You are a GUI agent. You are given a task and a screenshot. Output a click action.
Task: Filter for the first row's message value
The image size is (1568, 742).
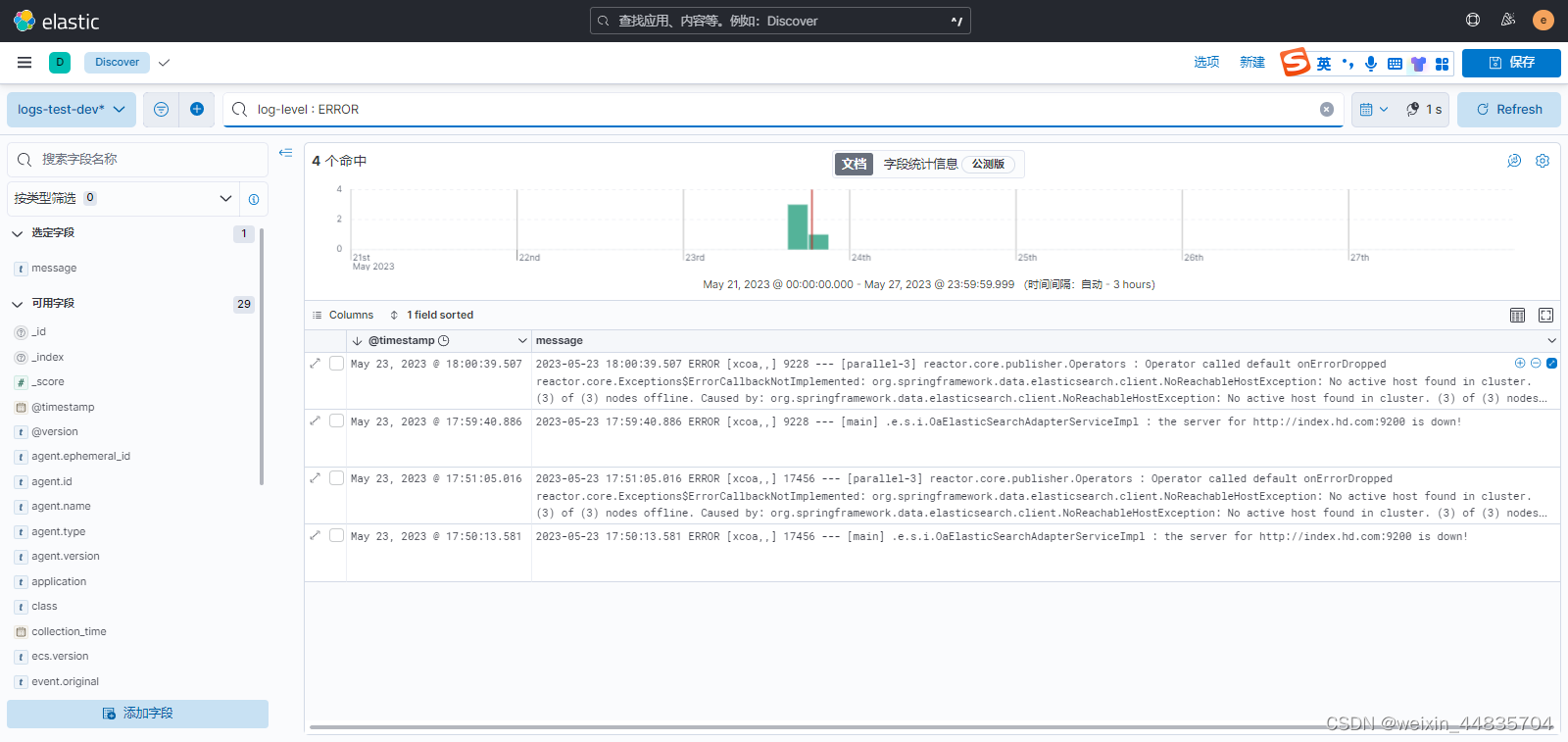tap(1520, 363)
